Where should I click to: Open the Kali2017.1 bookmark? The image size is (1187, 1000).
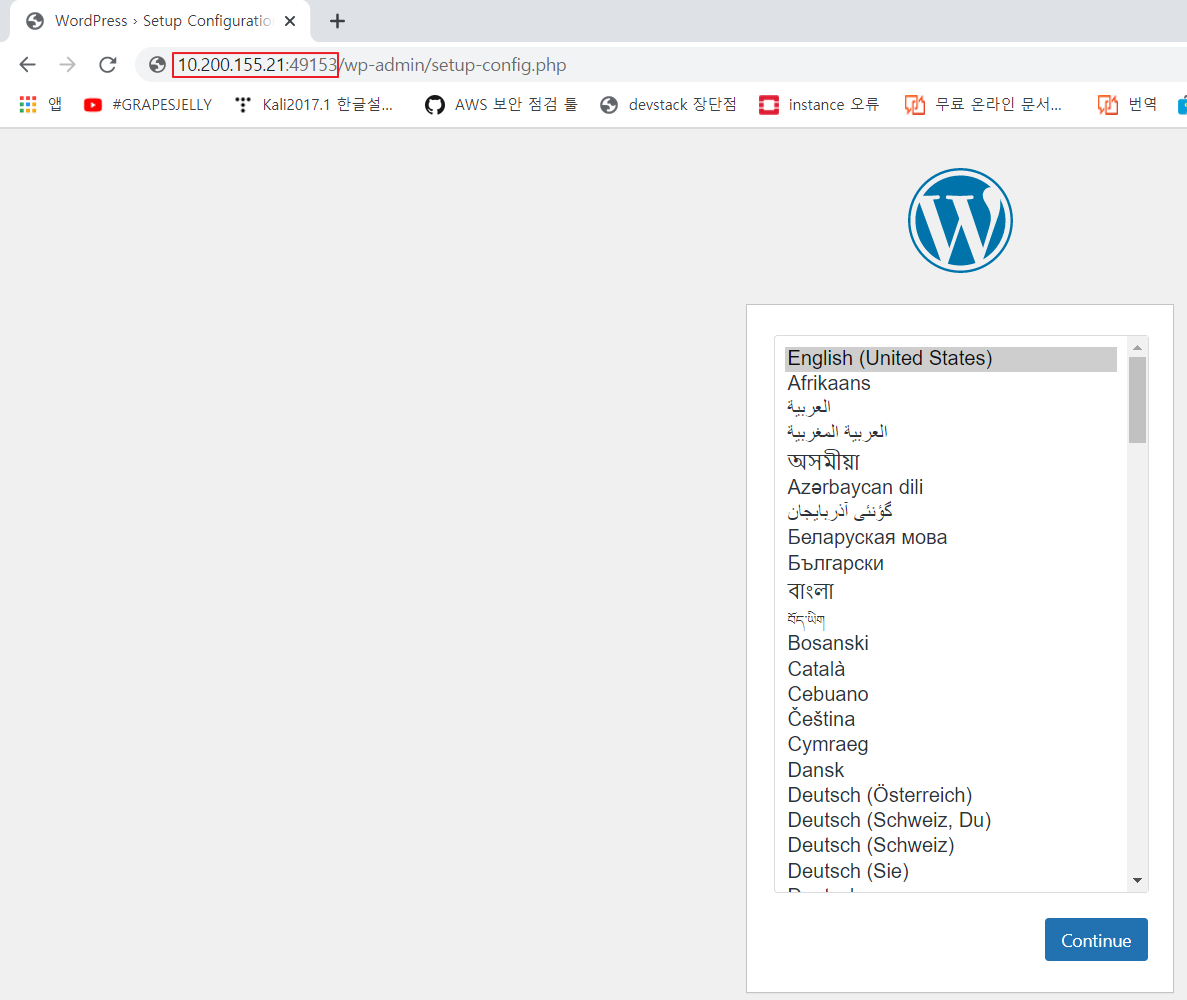click(x=313, y=104)
